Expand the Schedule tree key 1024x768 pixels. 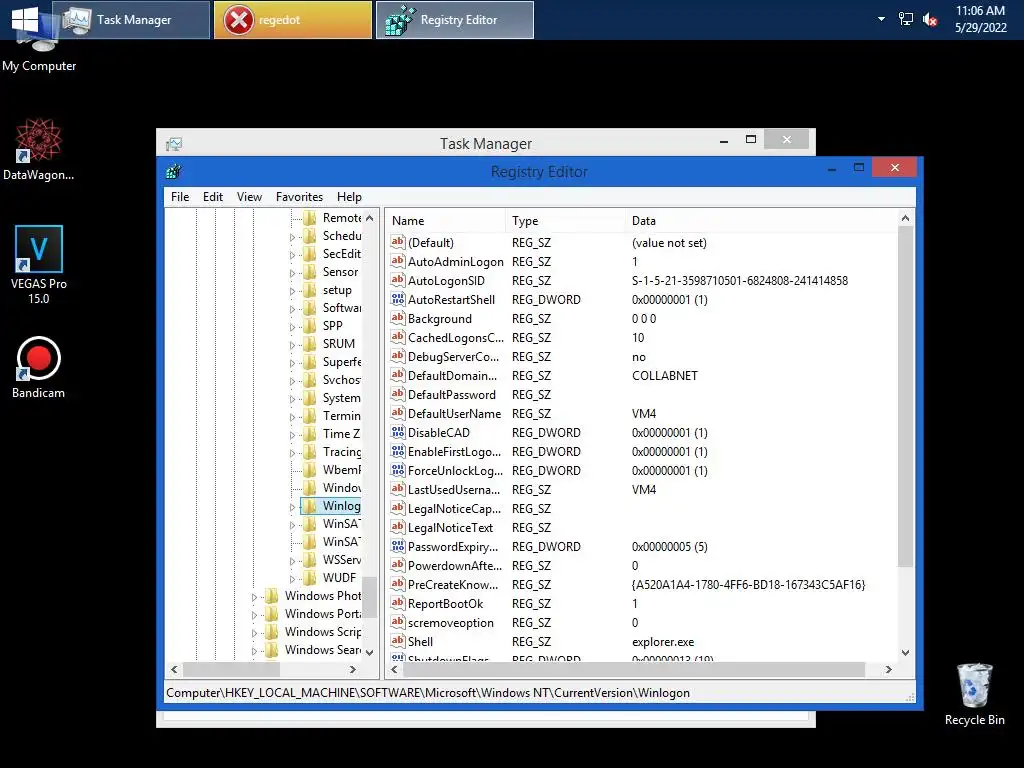tap(292, 236)
